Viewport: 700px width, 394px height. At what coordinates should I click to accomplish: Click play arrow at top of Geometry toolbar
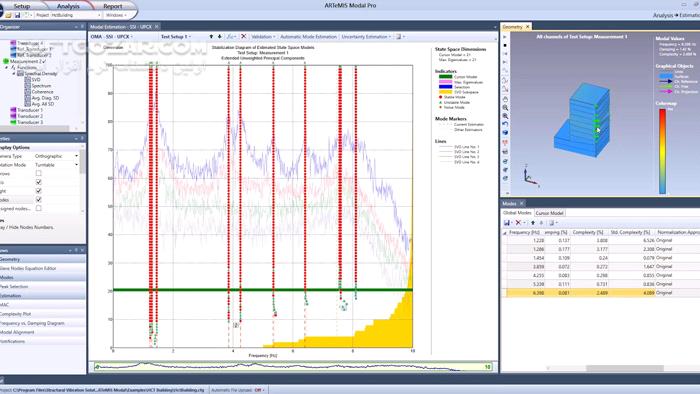click(505, 37)
